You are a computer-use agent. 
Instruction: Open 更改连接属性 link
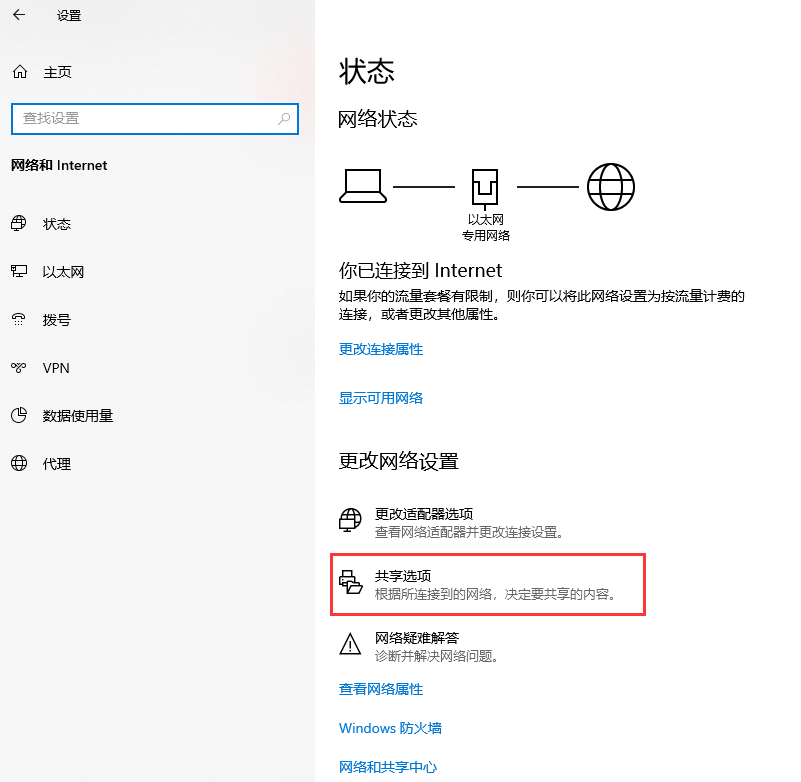click(x=382, y=349)
